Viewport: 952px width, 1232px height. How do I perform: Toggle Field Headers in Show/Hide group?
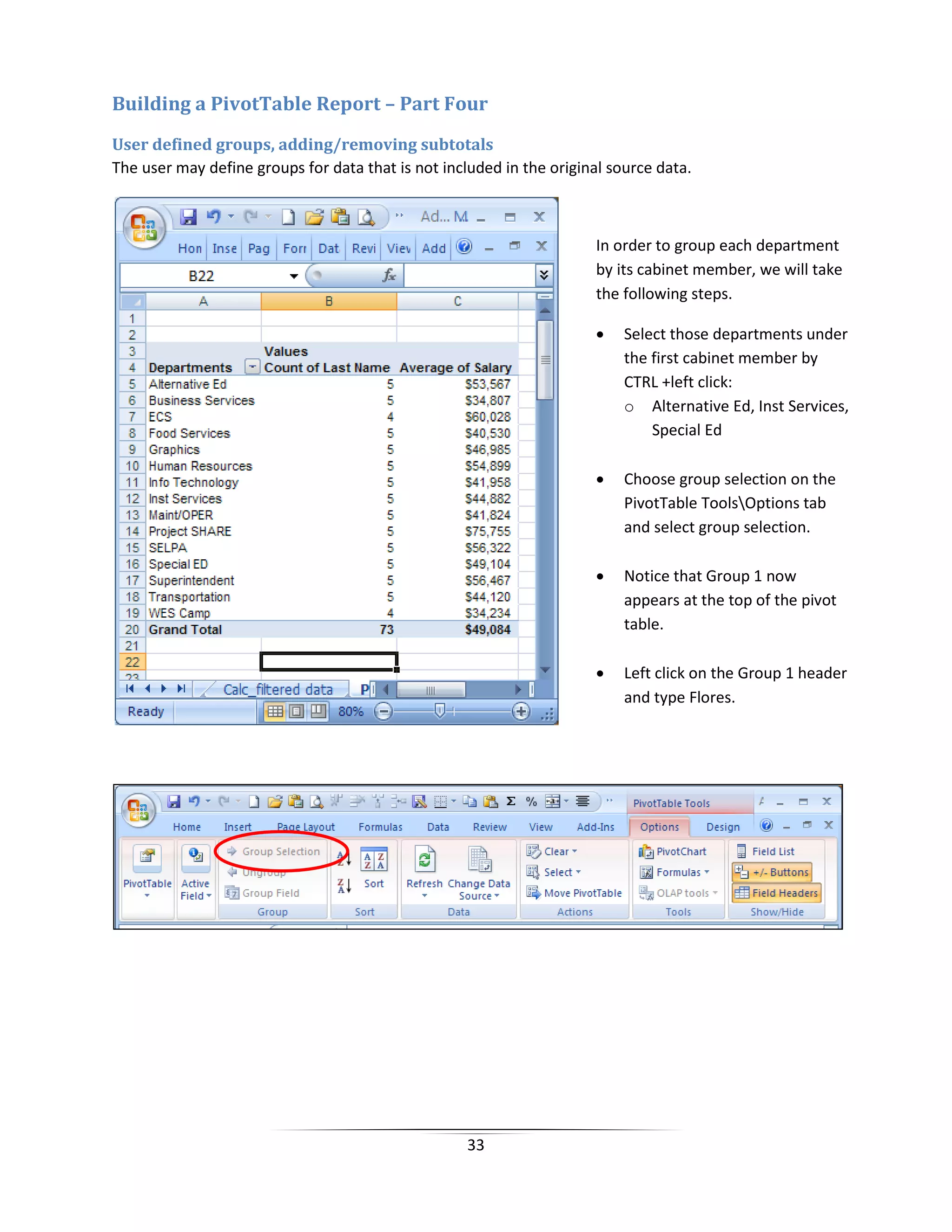pyautogui.click(x=777, y=893)
